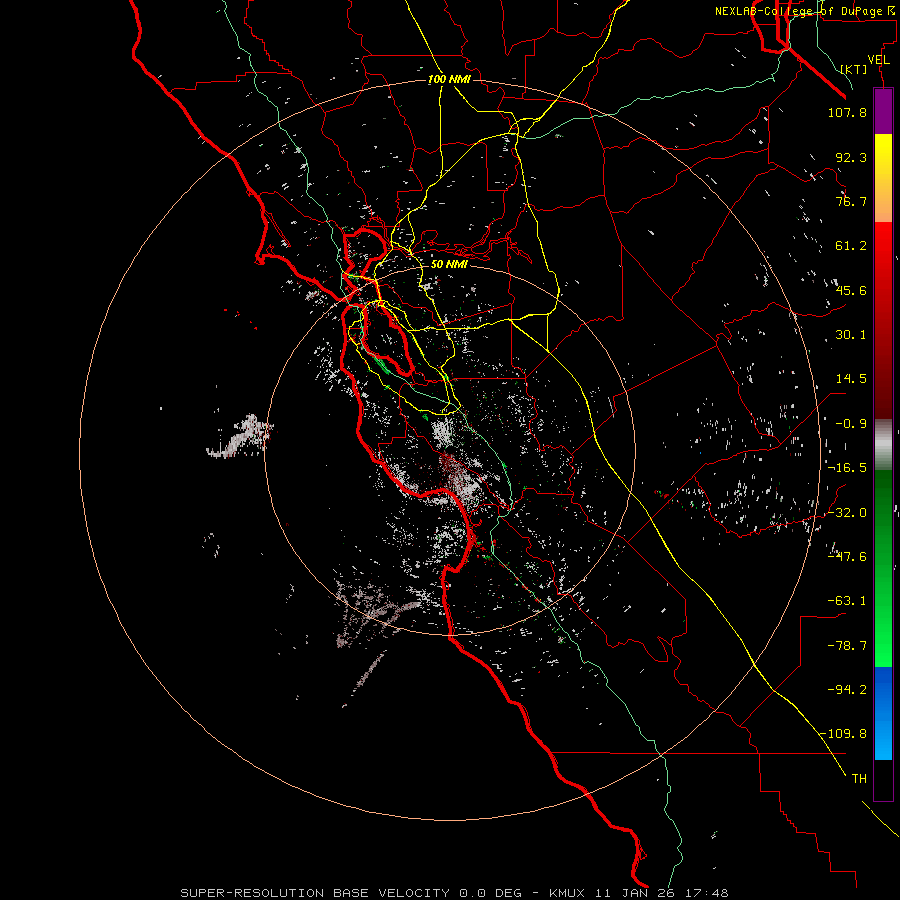The height and width of the screenshot is (900, 900).
Task: Click the 14.5 velocity scale value
Action: point(851,379)
